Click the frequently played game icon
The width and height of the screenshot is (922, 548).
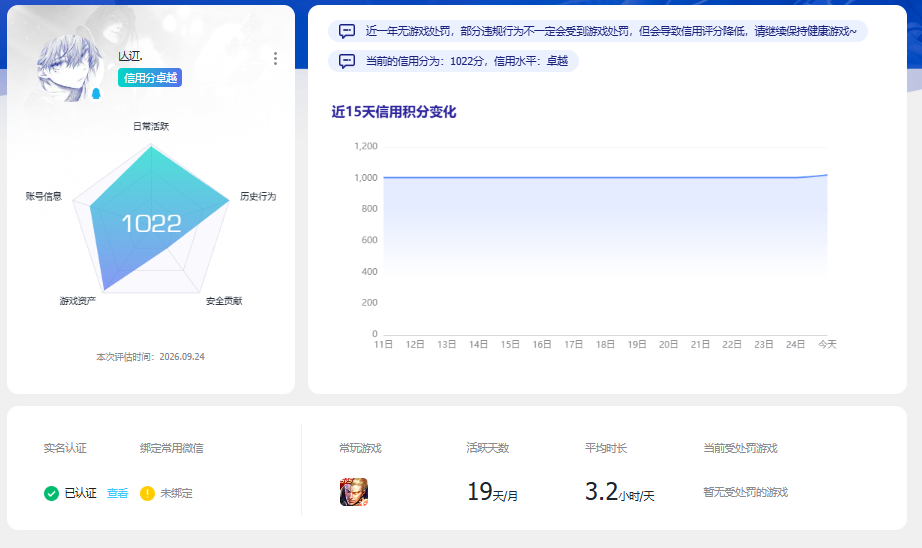[354, 492]
